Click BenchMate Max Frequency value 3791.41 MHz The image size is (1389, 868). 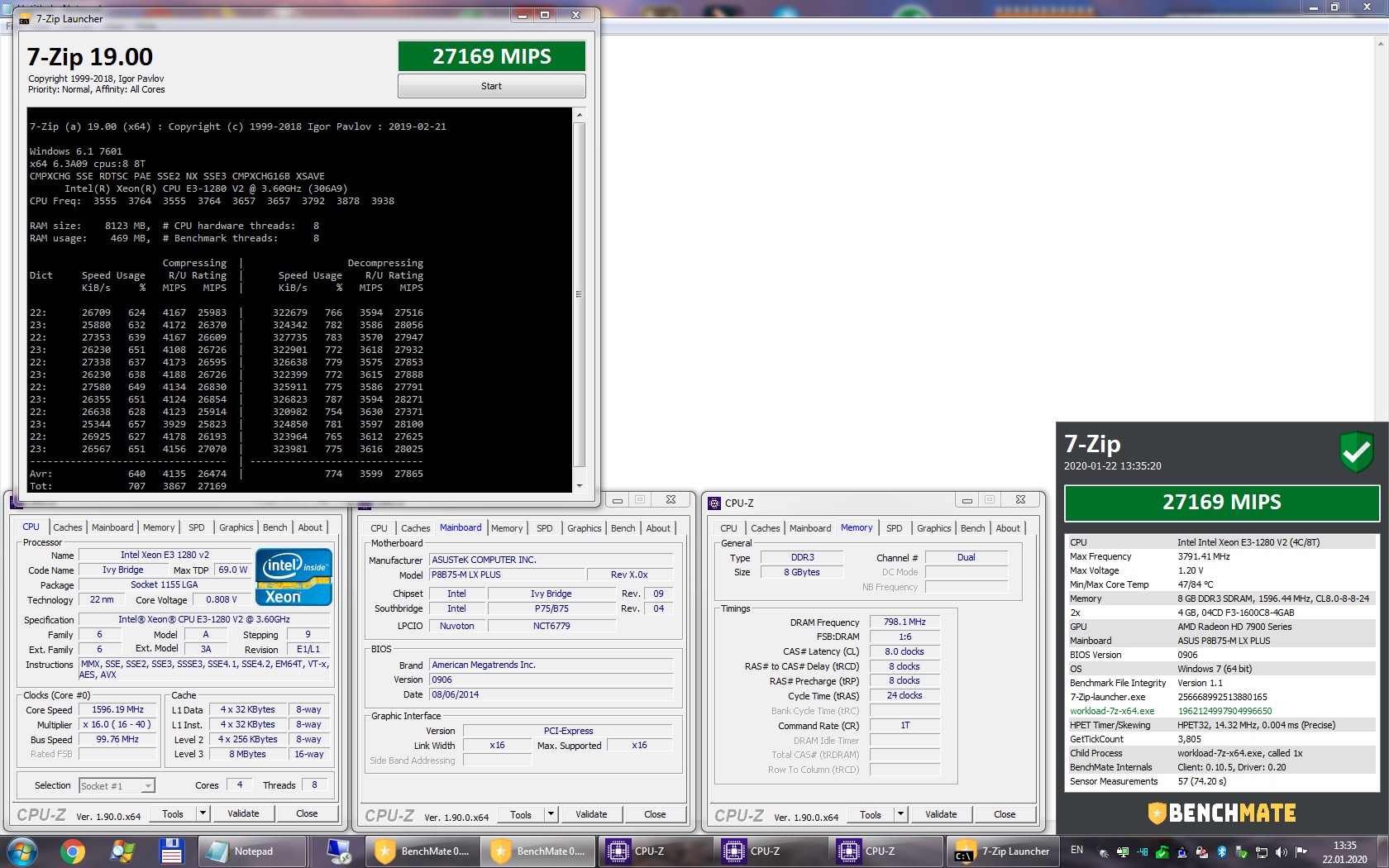(1203, 556)
